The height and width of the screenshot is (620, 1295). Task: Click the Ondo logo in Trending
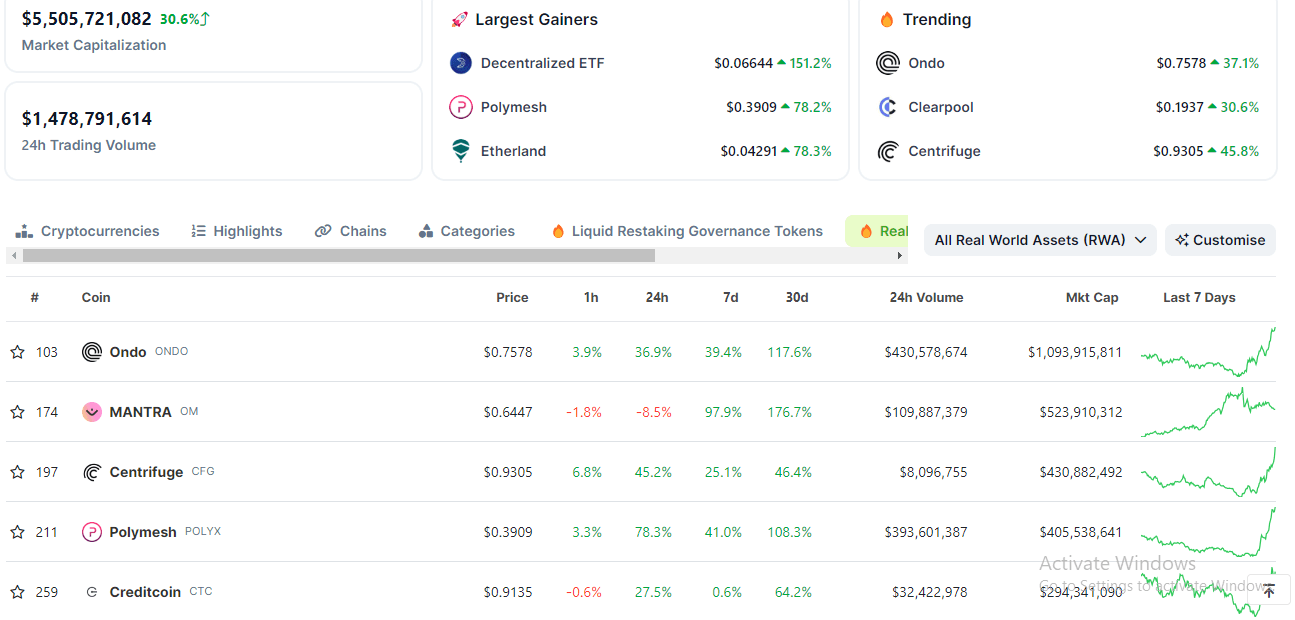887,63
